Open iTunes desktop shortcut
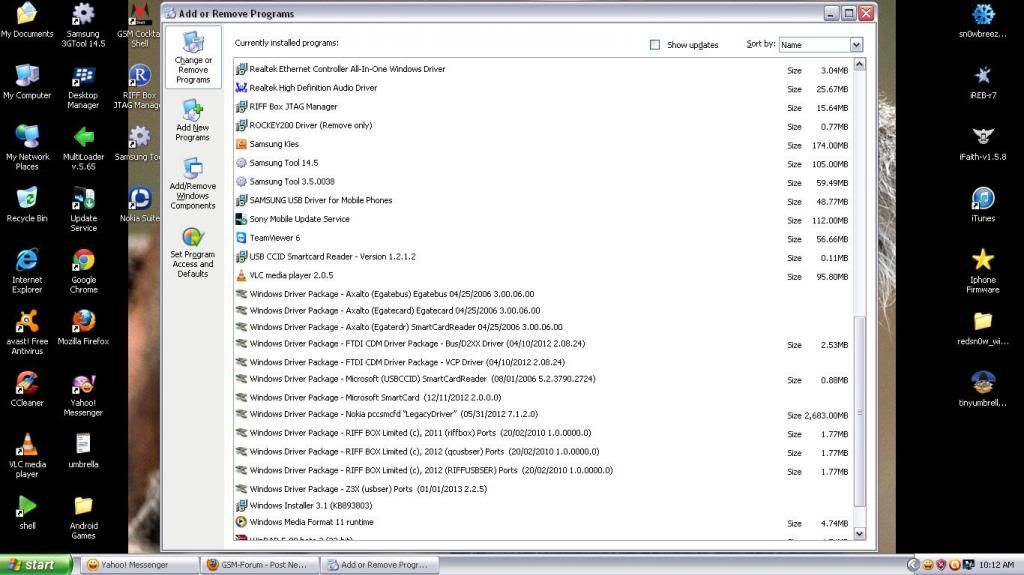This screenshot has width=1024, height=575. coord(983,198)
